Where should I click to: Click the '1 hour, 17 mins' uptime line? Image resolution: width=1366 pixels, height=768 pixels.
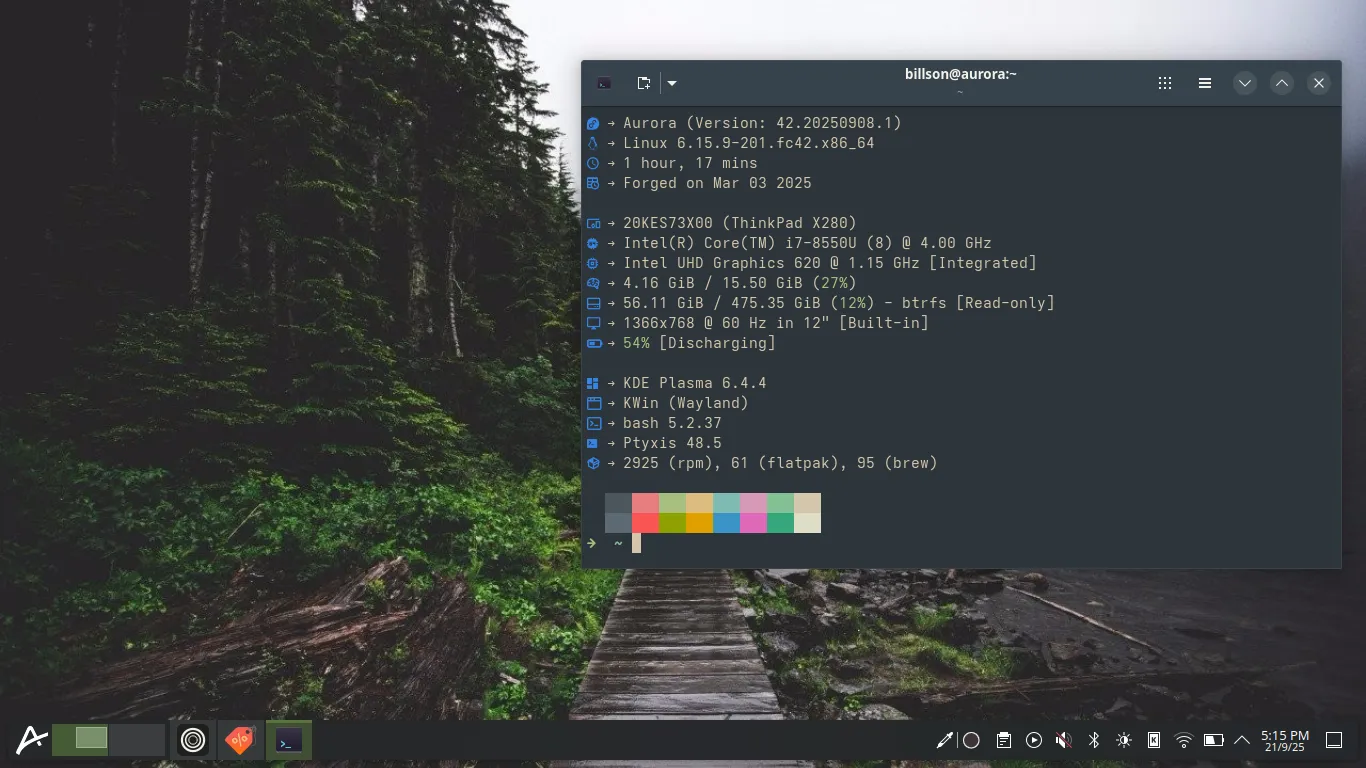tap(690, 163)
